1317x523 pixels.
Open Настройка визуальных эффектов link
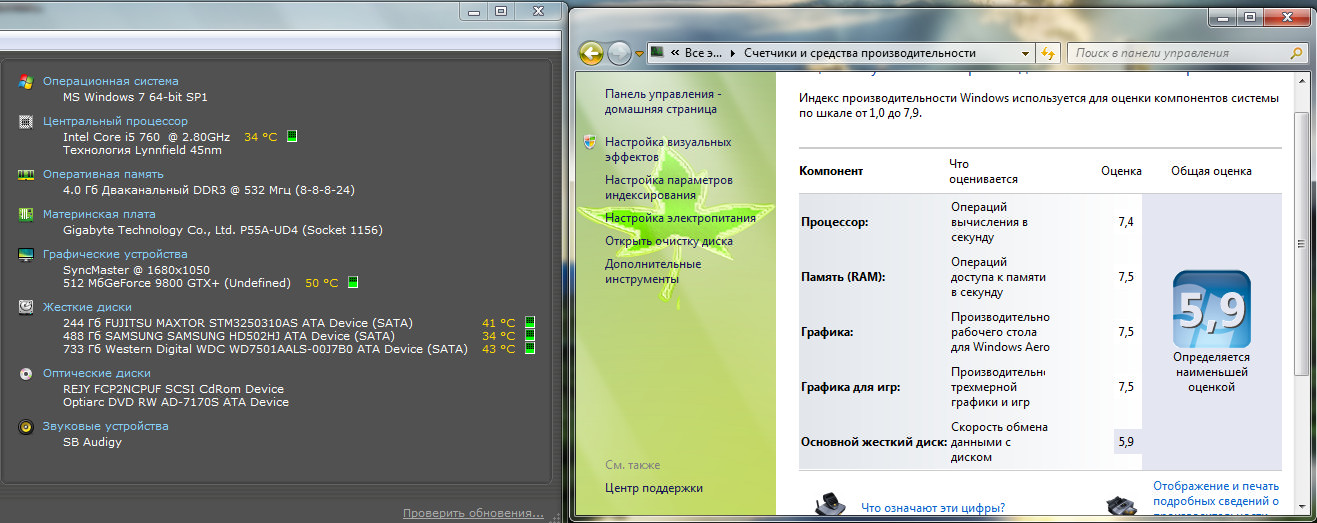coord(668,150)
